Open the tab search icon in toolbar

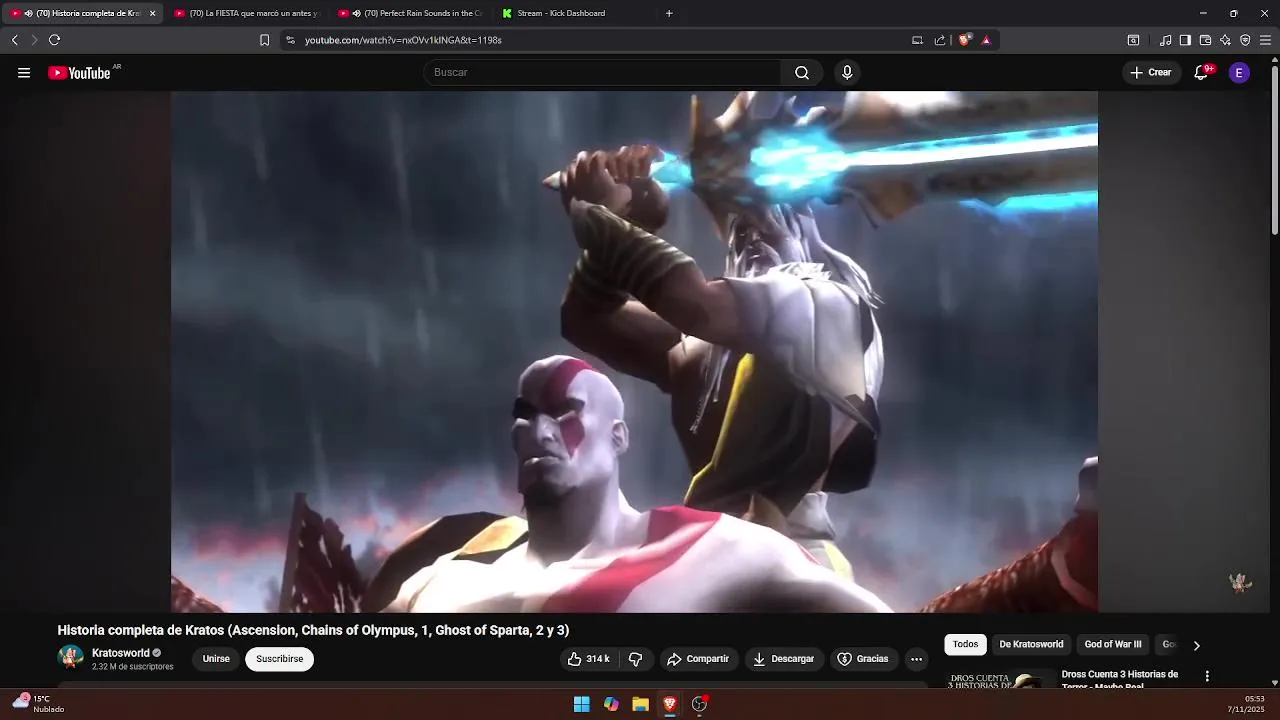point(1133,40)
